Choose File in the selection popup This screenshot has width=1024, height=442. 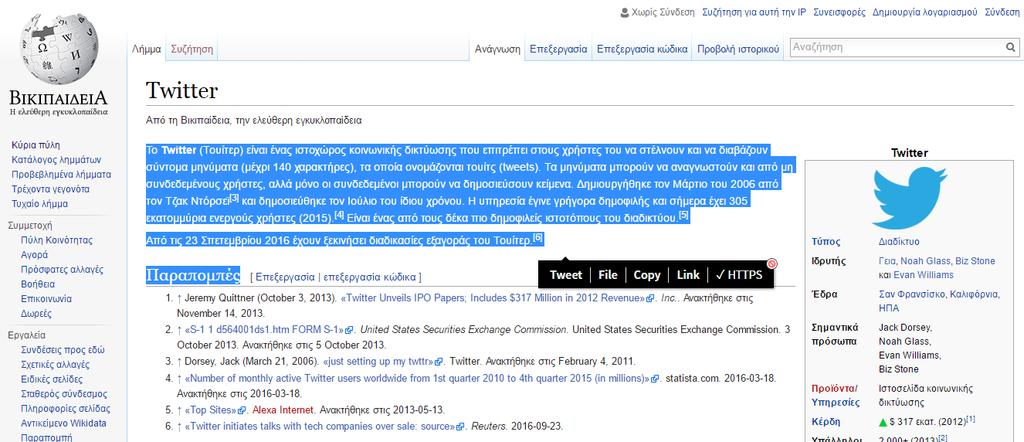(607, 275)
